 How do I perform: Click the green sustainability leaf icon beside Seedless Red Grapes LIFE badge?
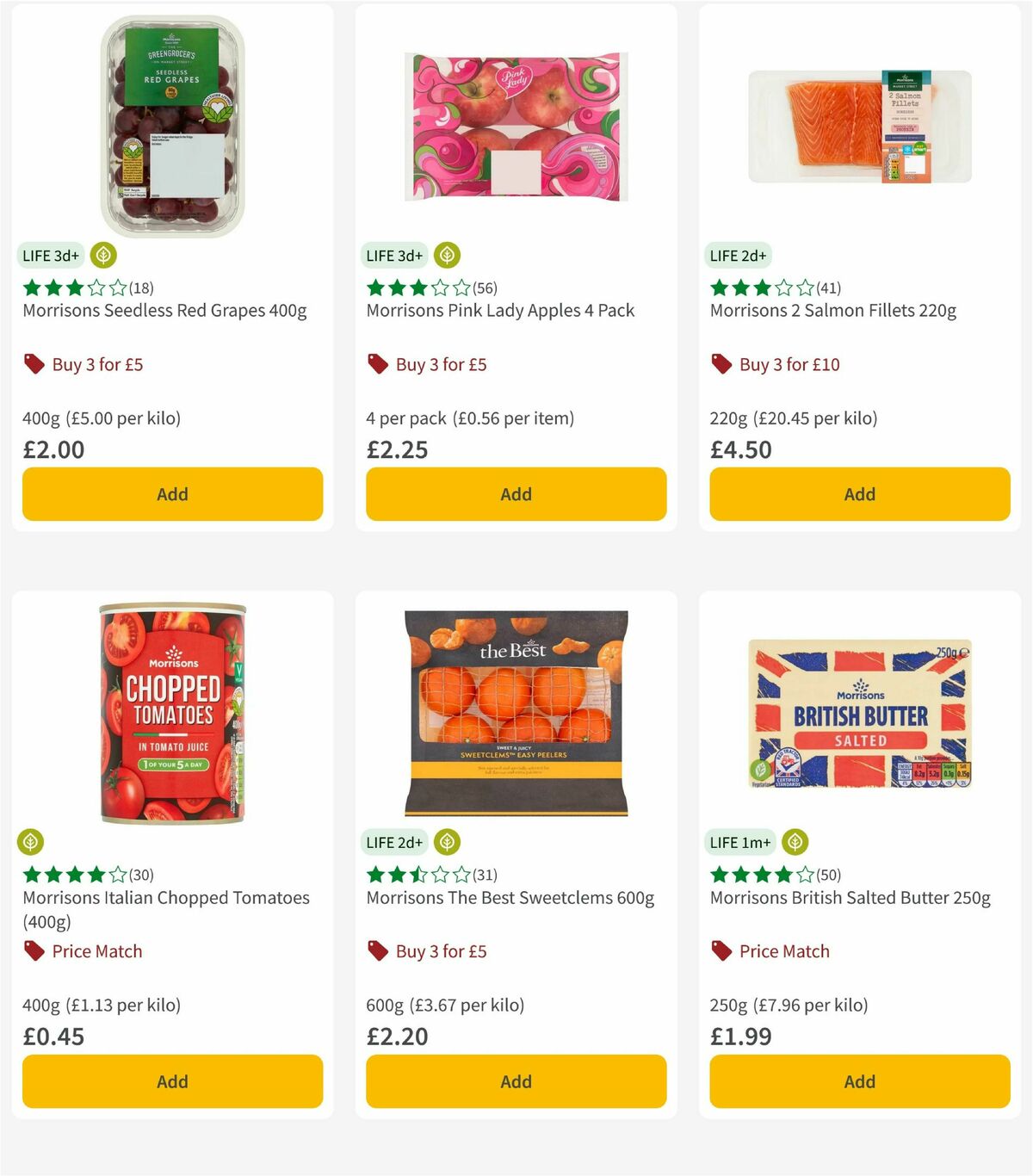(x=103, y=255)
